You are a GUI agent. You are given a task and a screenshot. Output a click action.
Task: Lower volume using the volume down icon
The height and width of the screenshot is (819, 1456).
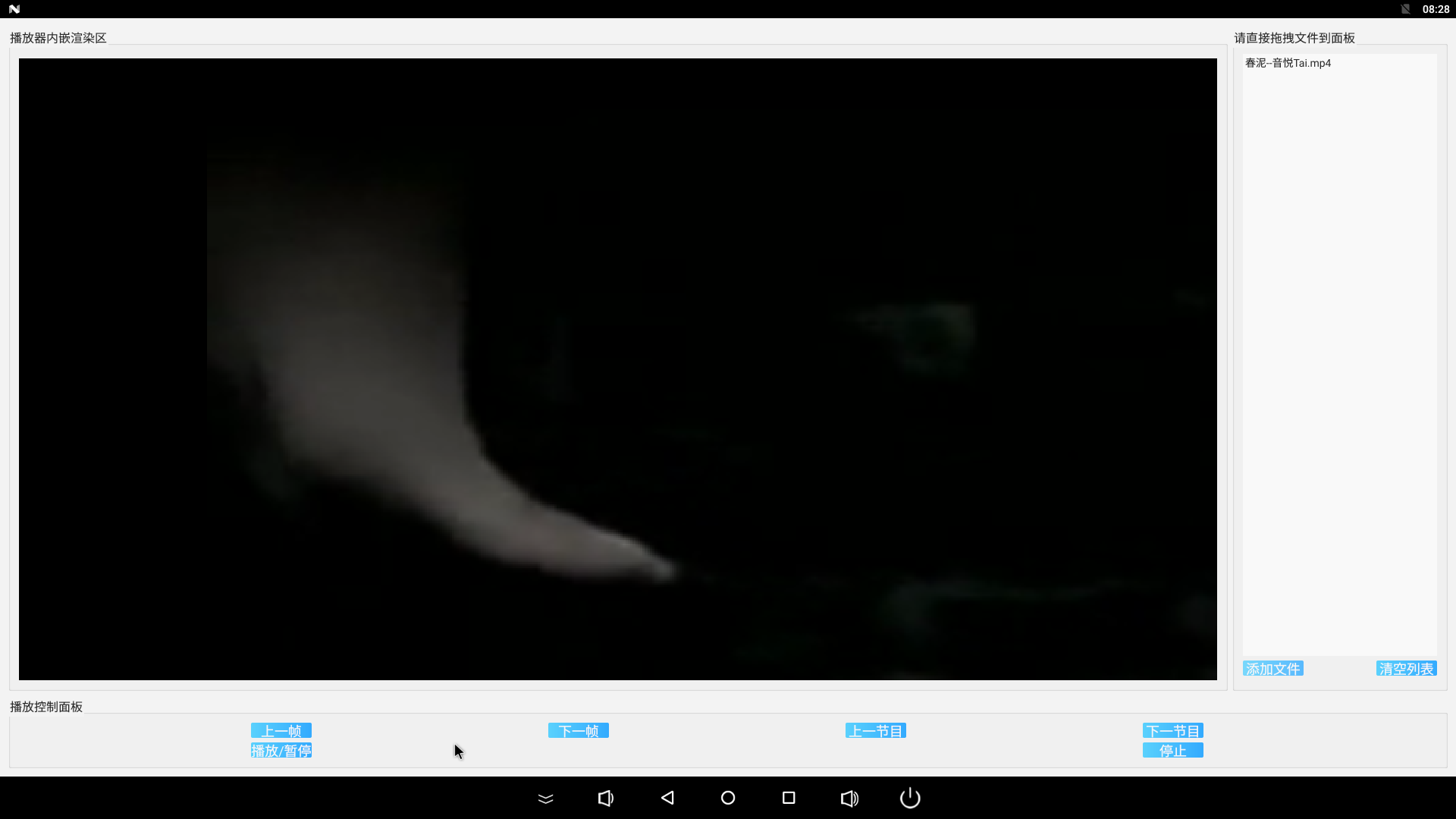[606, 798]
